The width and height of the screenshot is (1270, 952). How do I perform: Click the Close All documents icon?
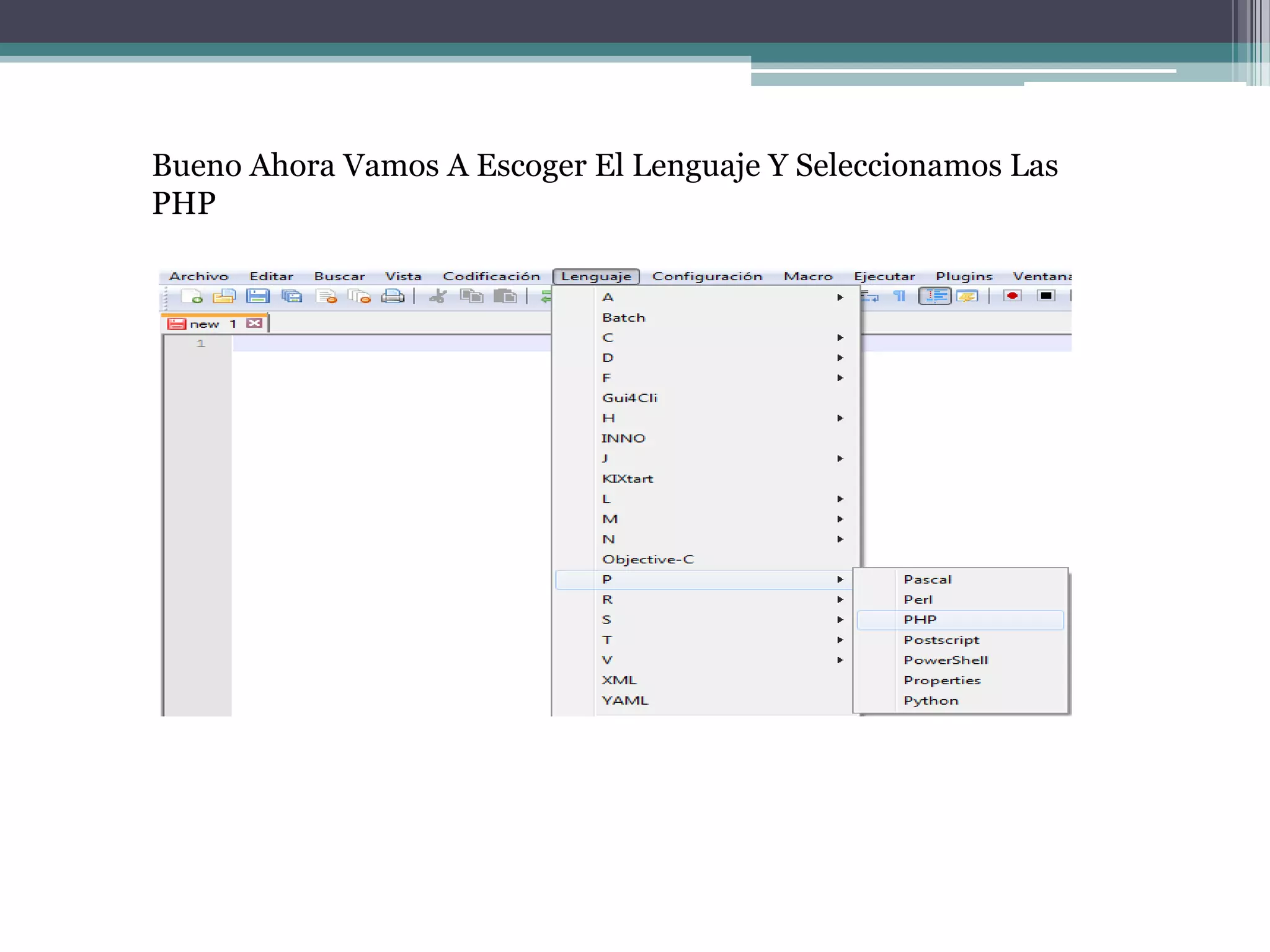[359, 296]
